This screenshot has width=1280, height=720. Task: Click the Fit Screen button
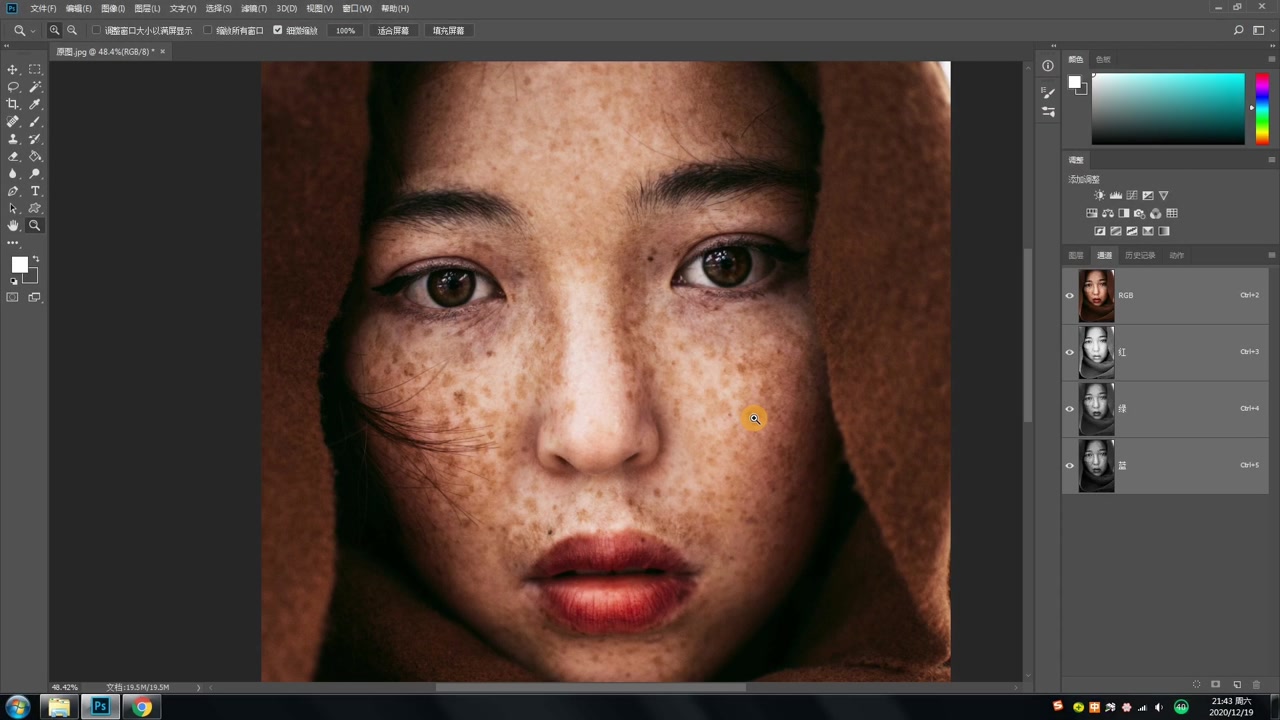coord(393,31)
